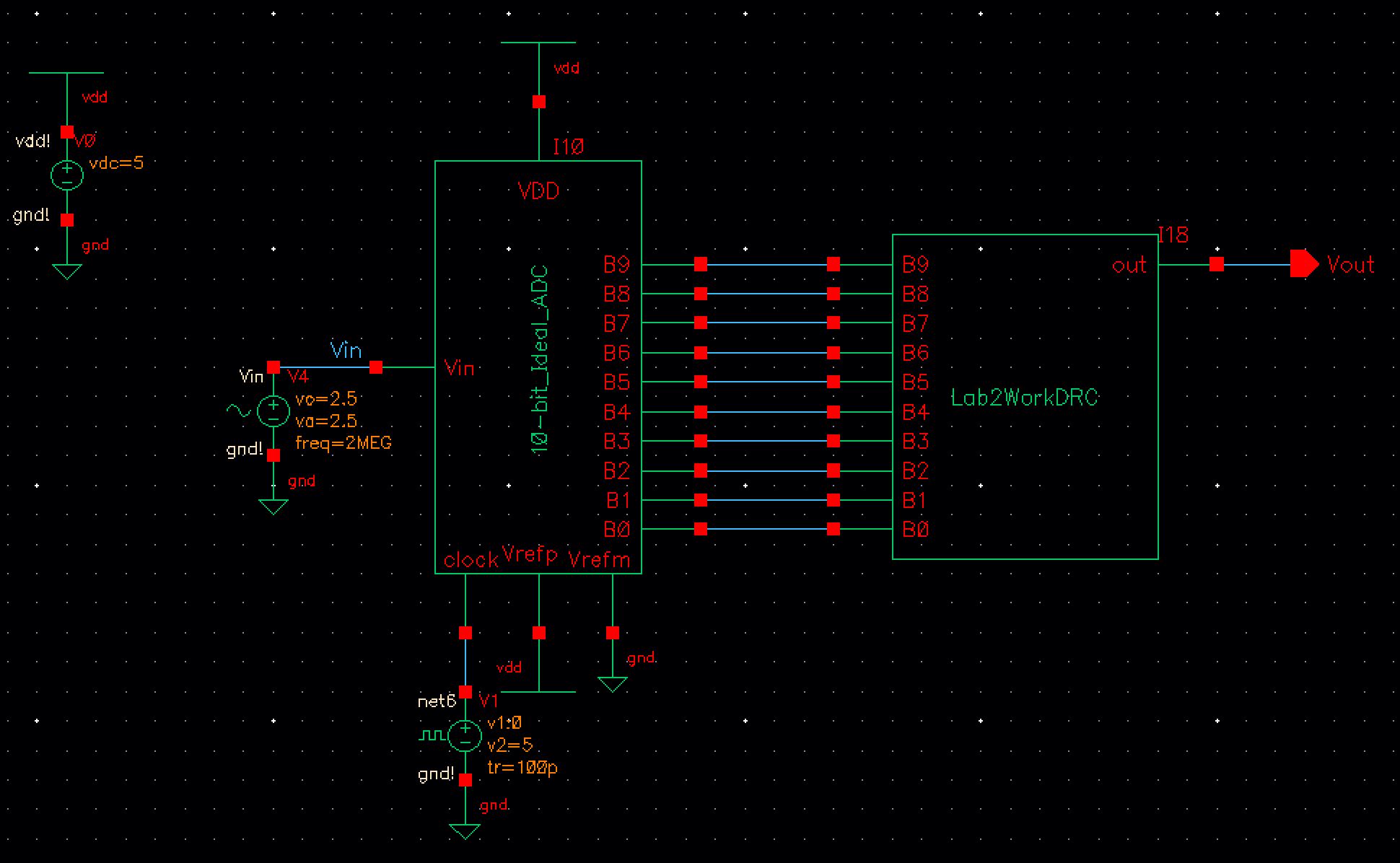This screenshot has width=1400, height=863.
Task: Select the B2 wire between the blocks
Action: pyautogui.click(x=767, y=470)
